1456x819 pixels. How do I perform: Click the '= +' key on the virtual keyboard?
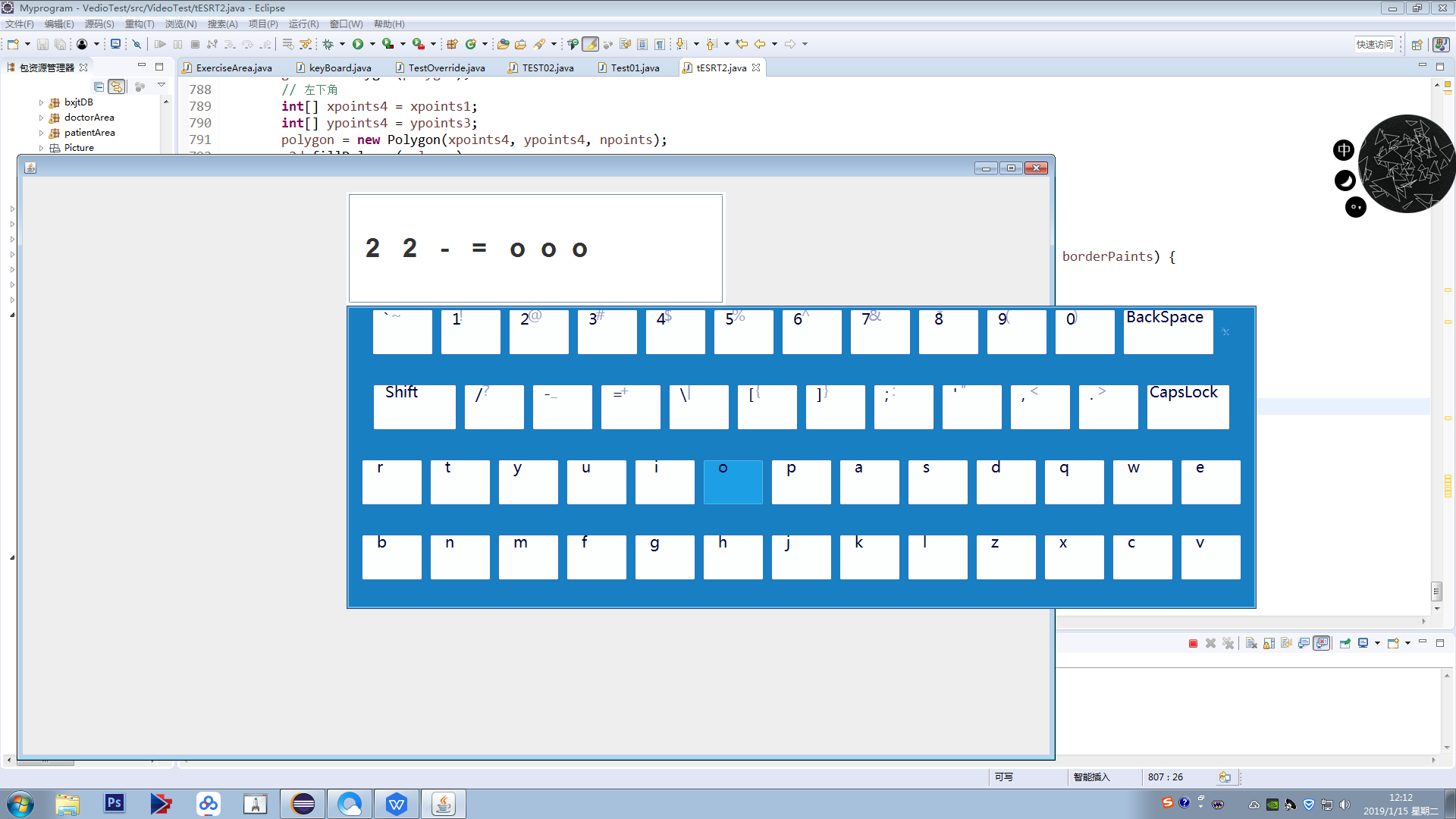pos(630,406)
